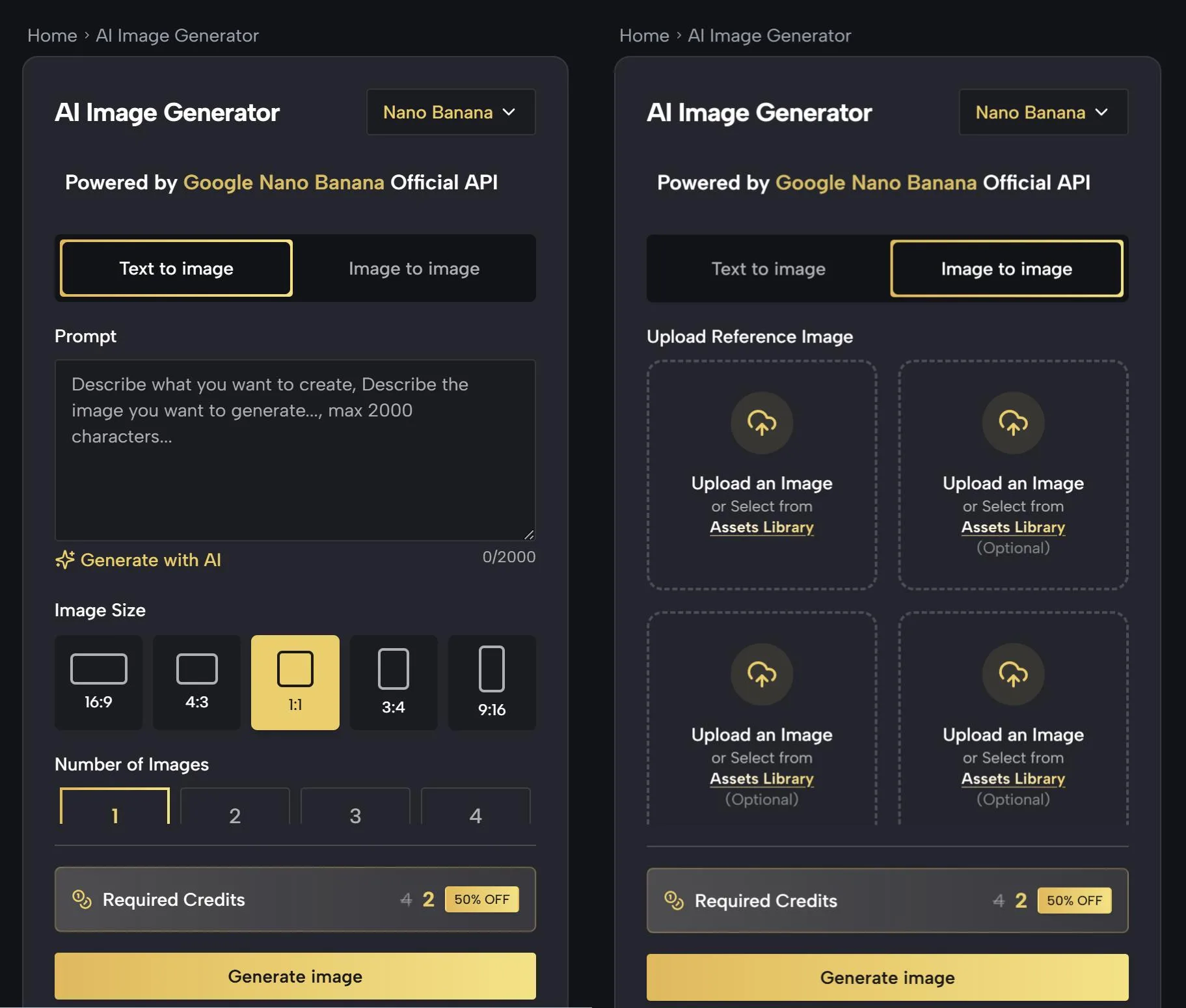Switch to Image to image tab in left panel
Viewport: 1186px width, 1008px height.
coord(414,268)
